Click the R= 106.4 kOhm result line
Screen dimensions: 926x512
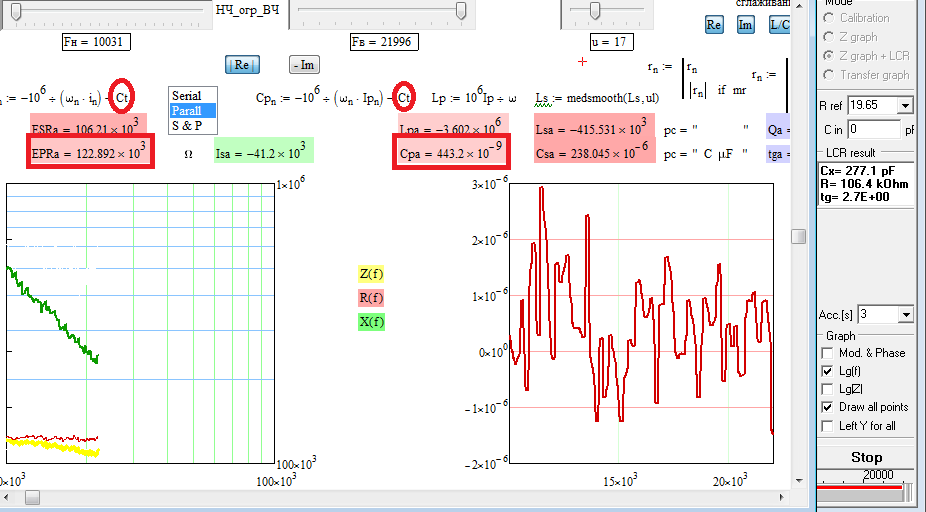pos(864,184)
